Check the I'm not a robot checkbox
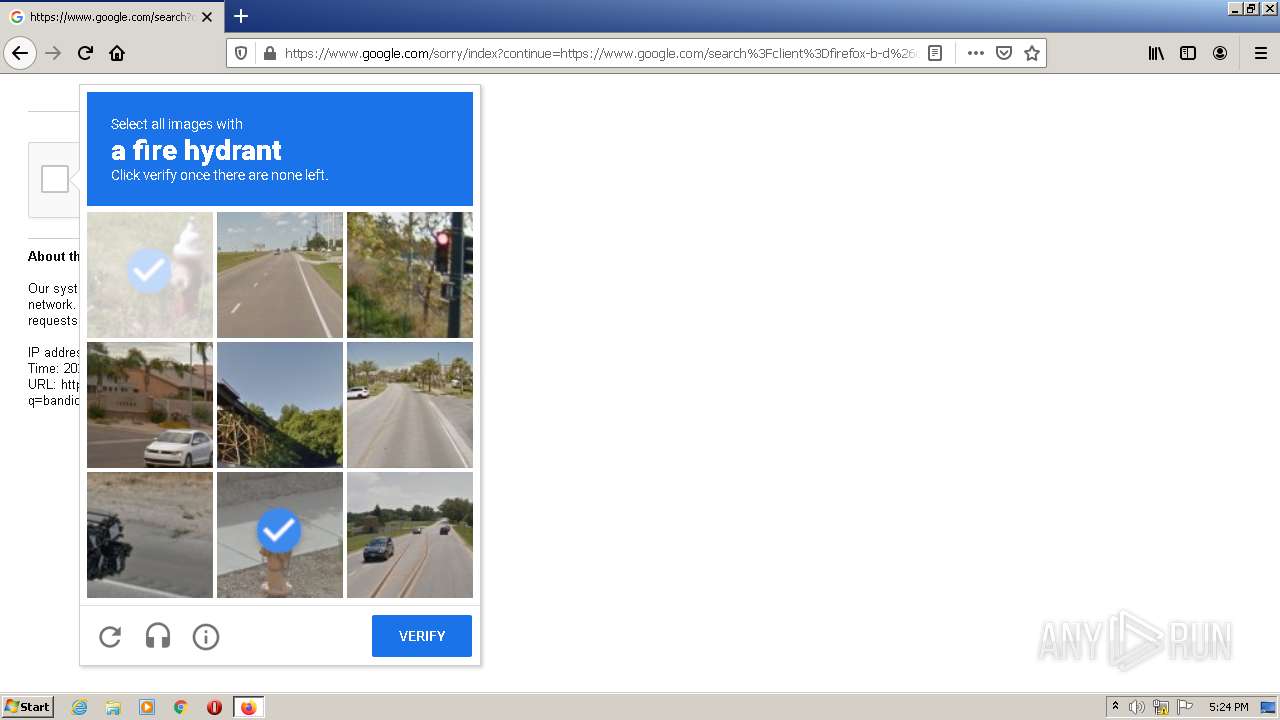 point(55,179)
